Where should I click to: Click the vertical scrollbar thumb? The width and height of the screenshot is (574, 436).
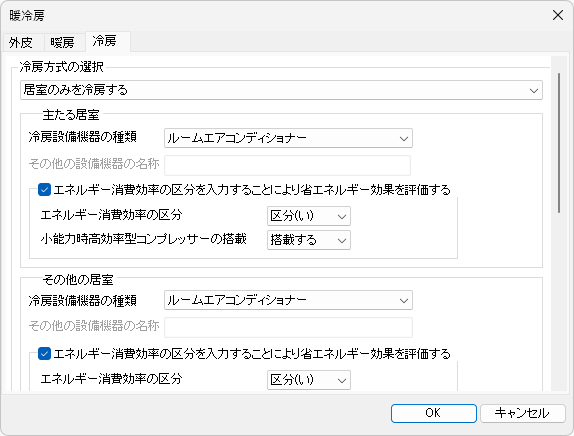(559, 143)
